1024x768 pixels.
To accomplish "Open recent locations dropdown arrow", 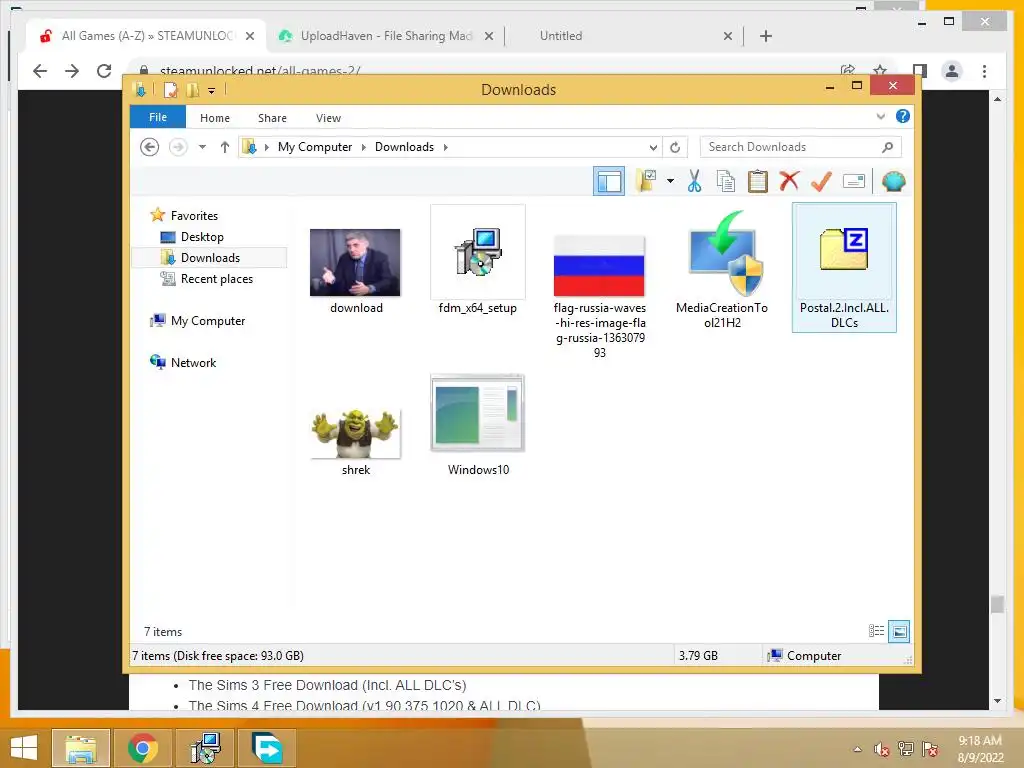I will pyautogui.click(x=202, y=147).
